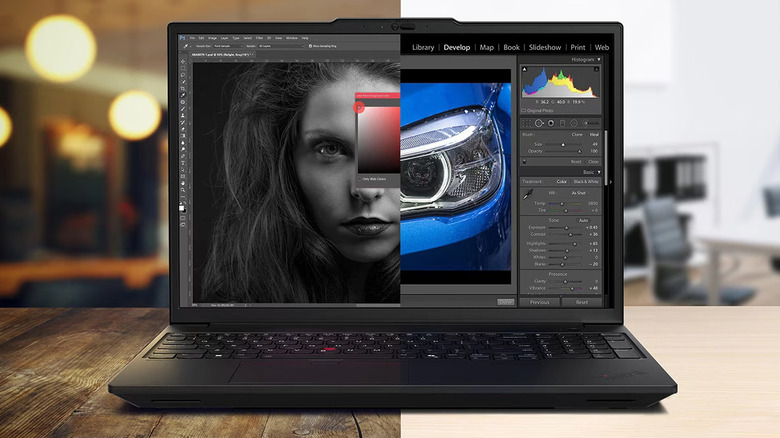This screenshot has width=780, height=438.
Task: Click Reset button beside Previous
Action: pyautogui.click(x=582, y=302)
